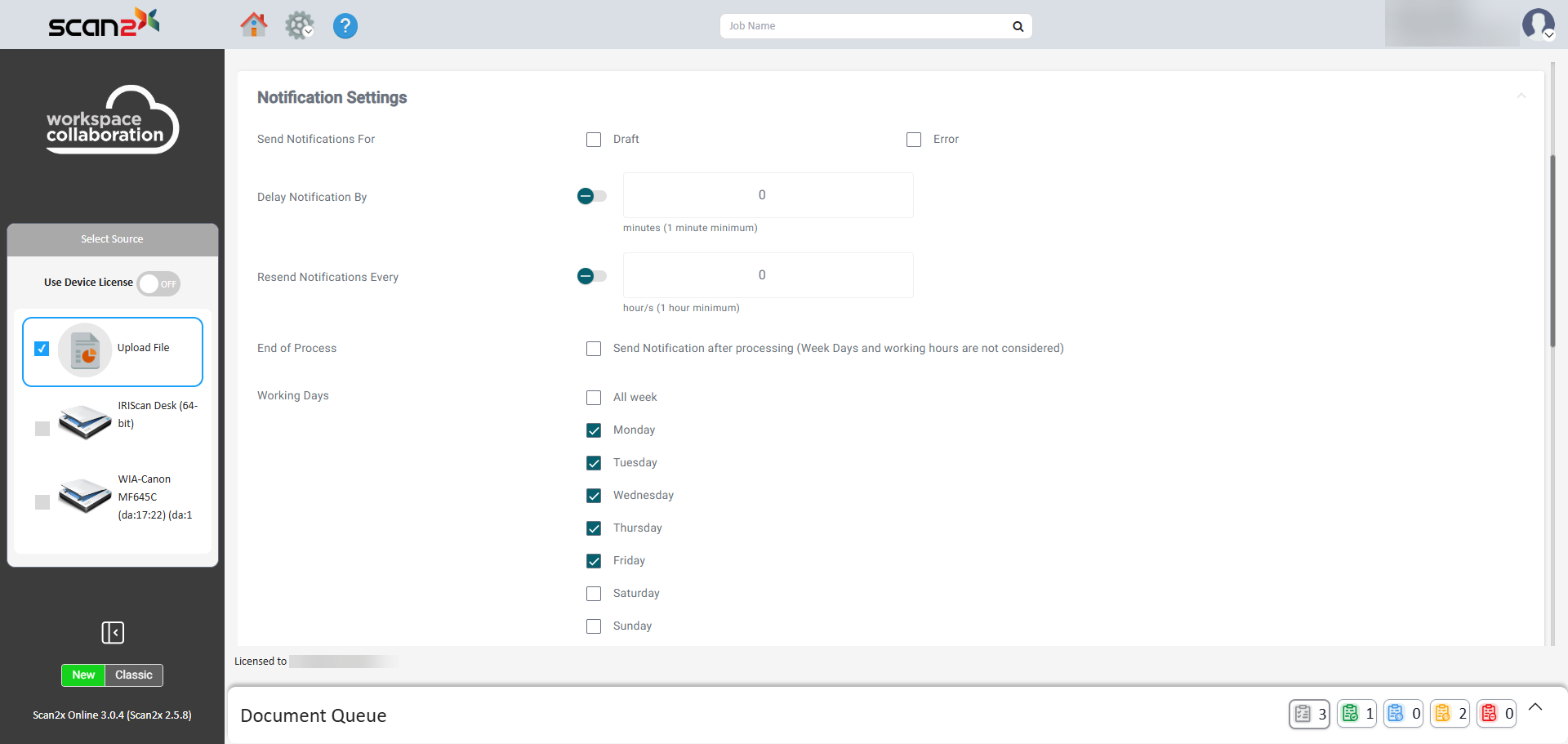Screen dimensions: 1568x744
Task: Collapse the Notification Settings section
Action: pos(1521,96)
